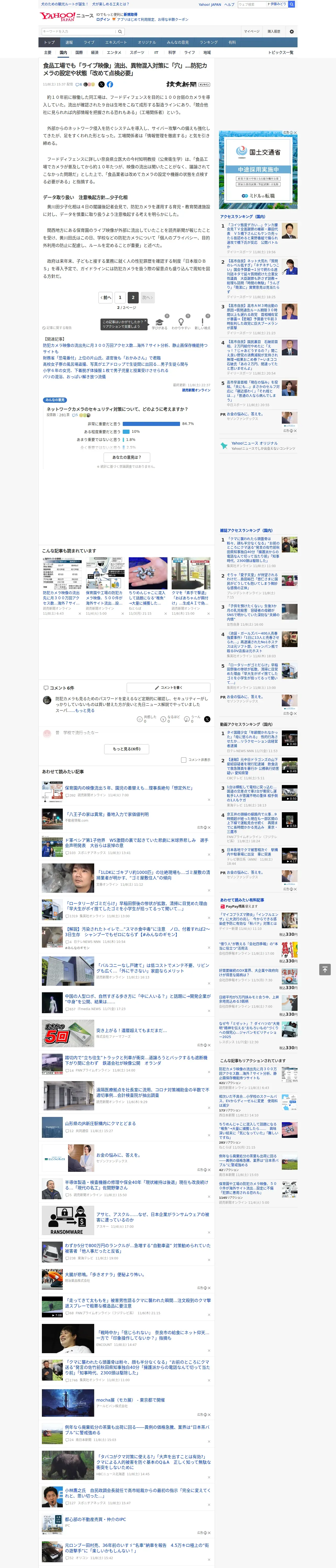336x1568 pixels.
Task: Open related article about 恐竜番付 片山氏
Action: point(102,358)
